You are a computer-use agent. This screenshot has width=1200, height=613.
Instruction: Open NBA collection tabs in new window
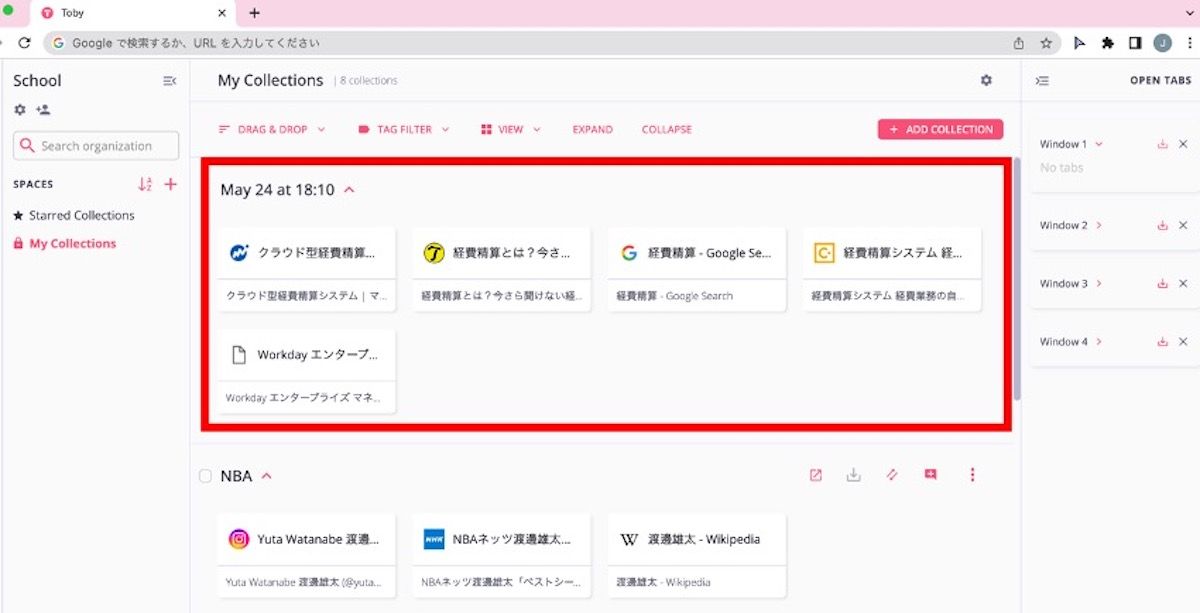tap(815, 476)
